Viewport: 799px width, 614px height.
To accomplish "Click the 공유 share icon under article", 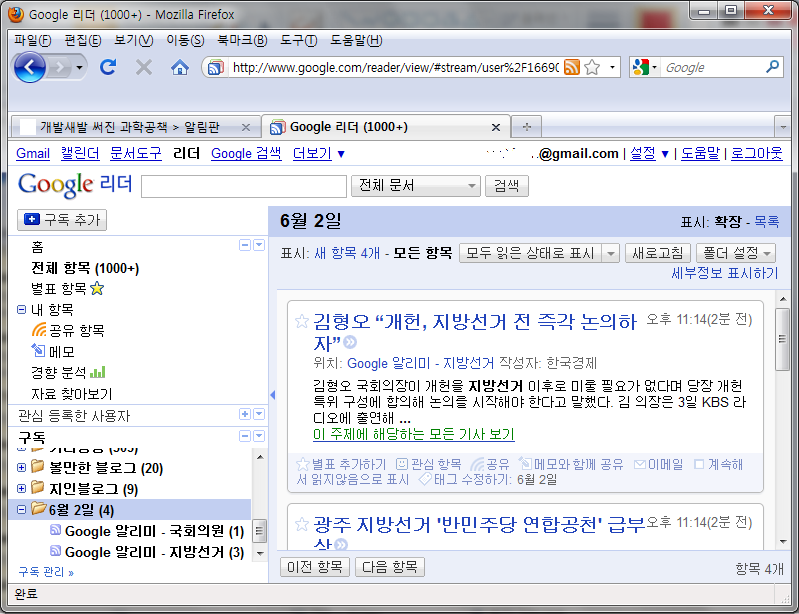I will pyautogui.click(x=477, y=464).
